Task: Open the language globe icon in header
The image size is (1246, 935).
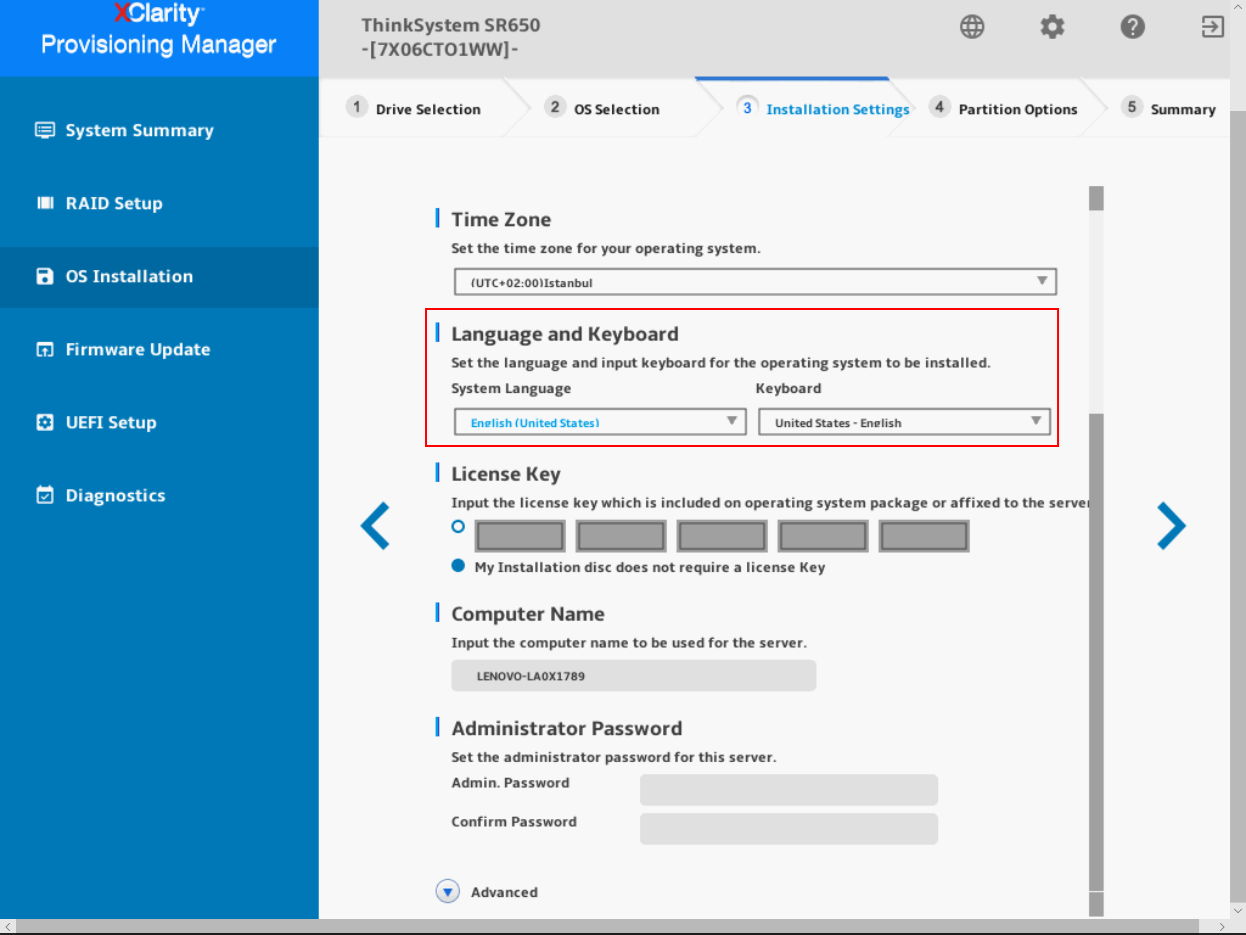Action: pos(972,27)
